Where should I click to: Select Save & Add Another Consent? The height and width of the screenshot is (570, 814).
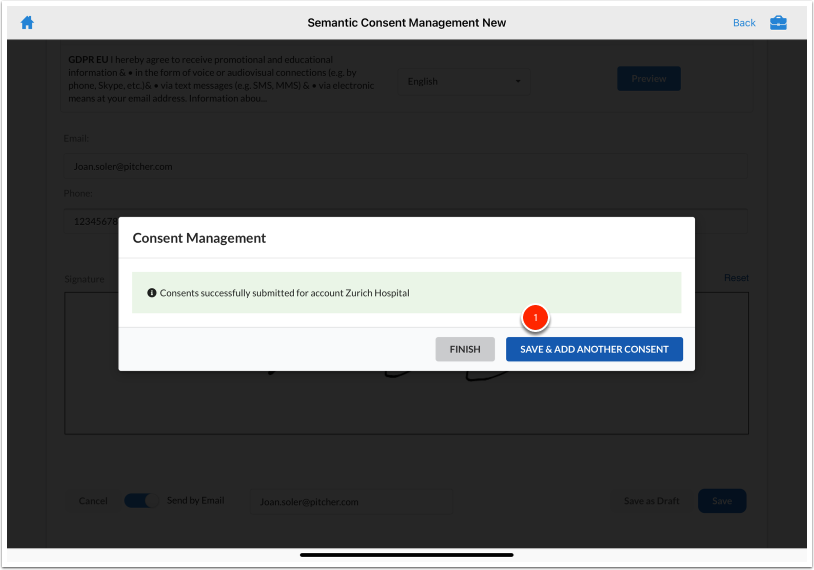coord(594,349)
